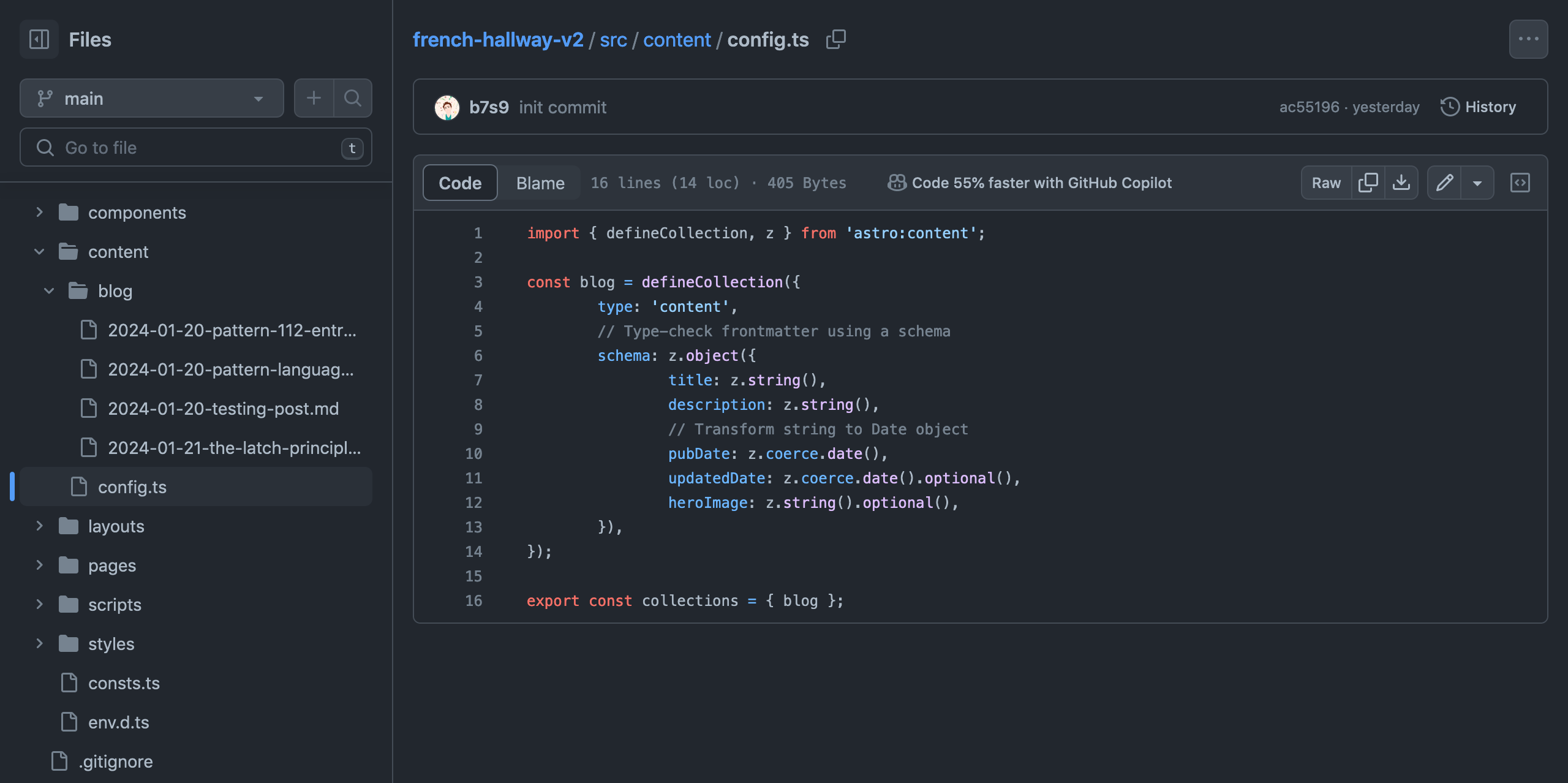The height and width of the screenshot is (783, 1568).
Task: Switch to the Blame tab
Action: 540,182
